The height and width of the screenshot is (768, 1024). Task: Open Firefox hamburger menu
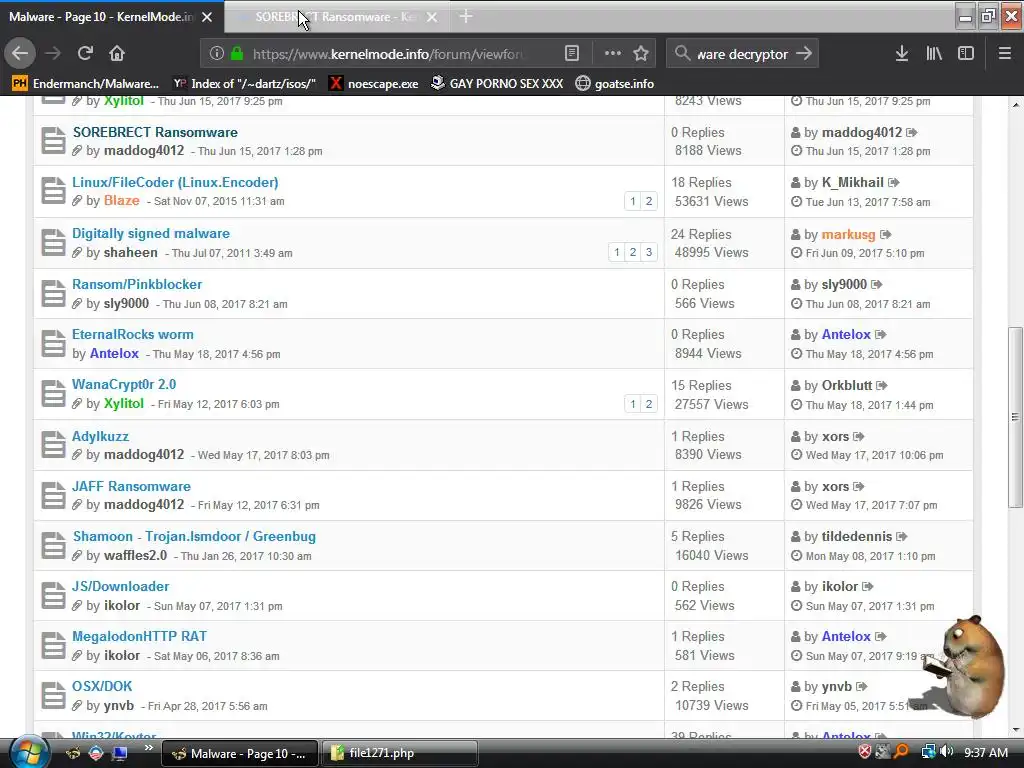pyautogui.click(x=1005, y=54)
